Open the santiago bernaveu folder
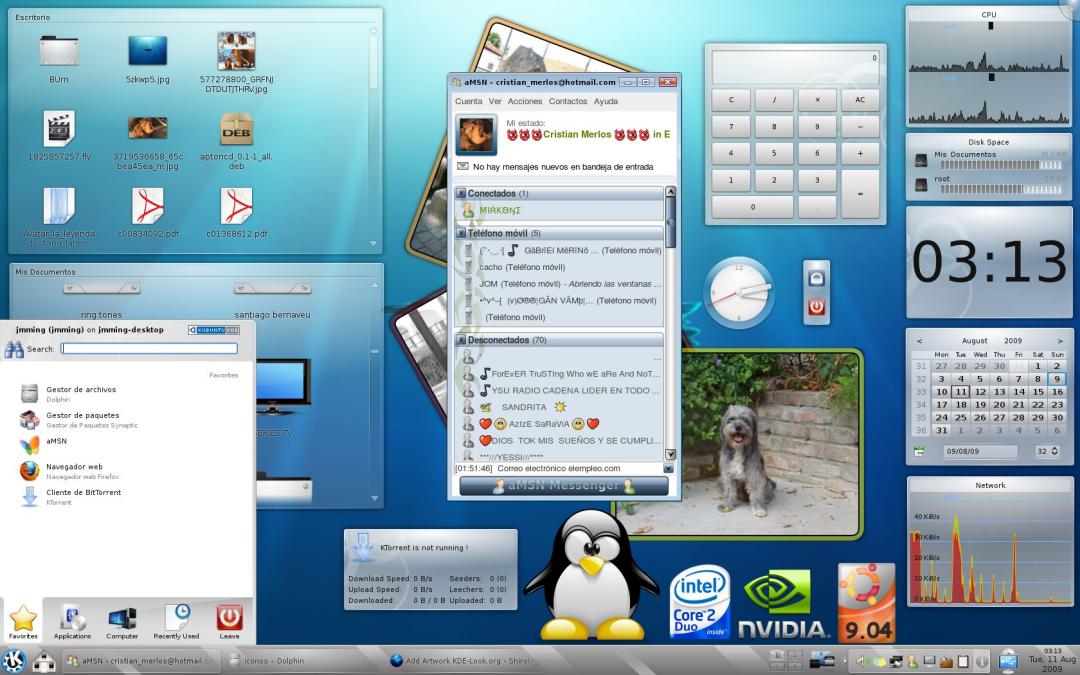Screen dimensions: 1080x675 pyautogui.click(x=272, y=299)
